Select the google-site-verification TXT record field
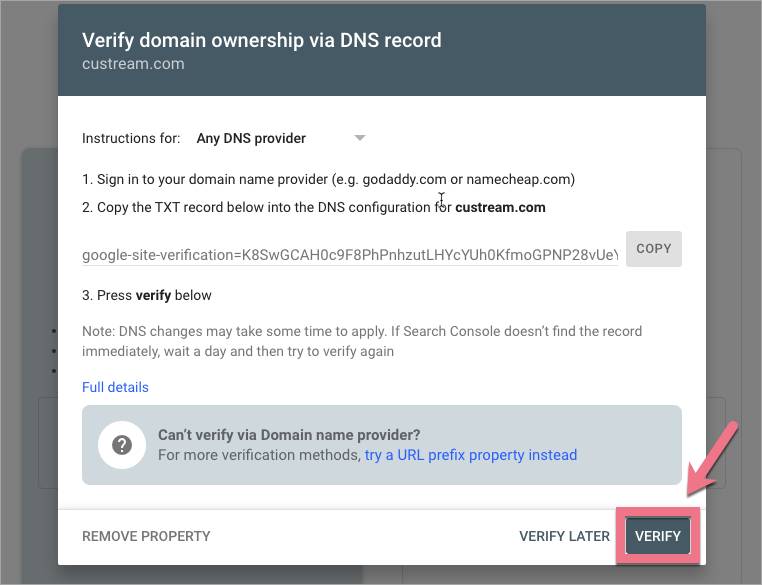 (x=350, y=255)
